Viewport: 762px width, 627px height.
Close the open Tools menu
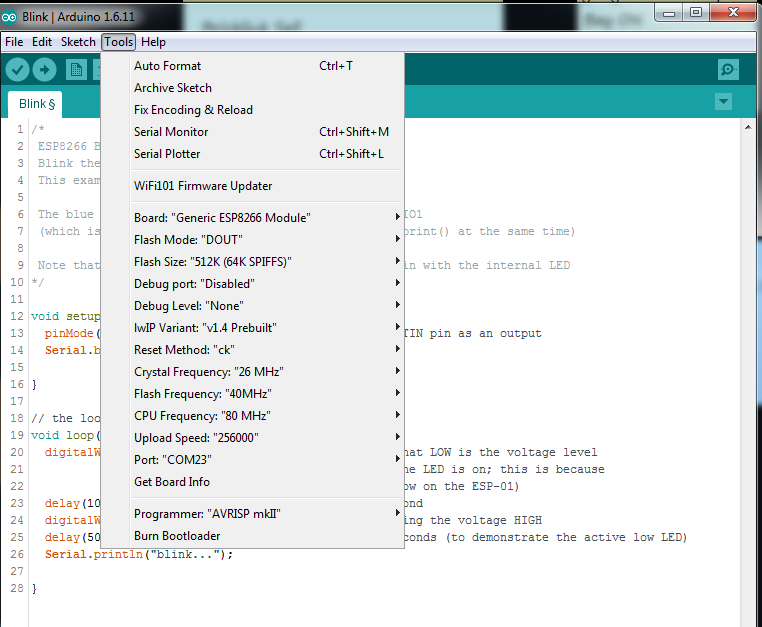(x=119, y=42)
